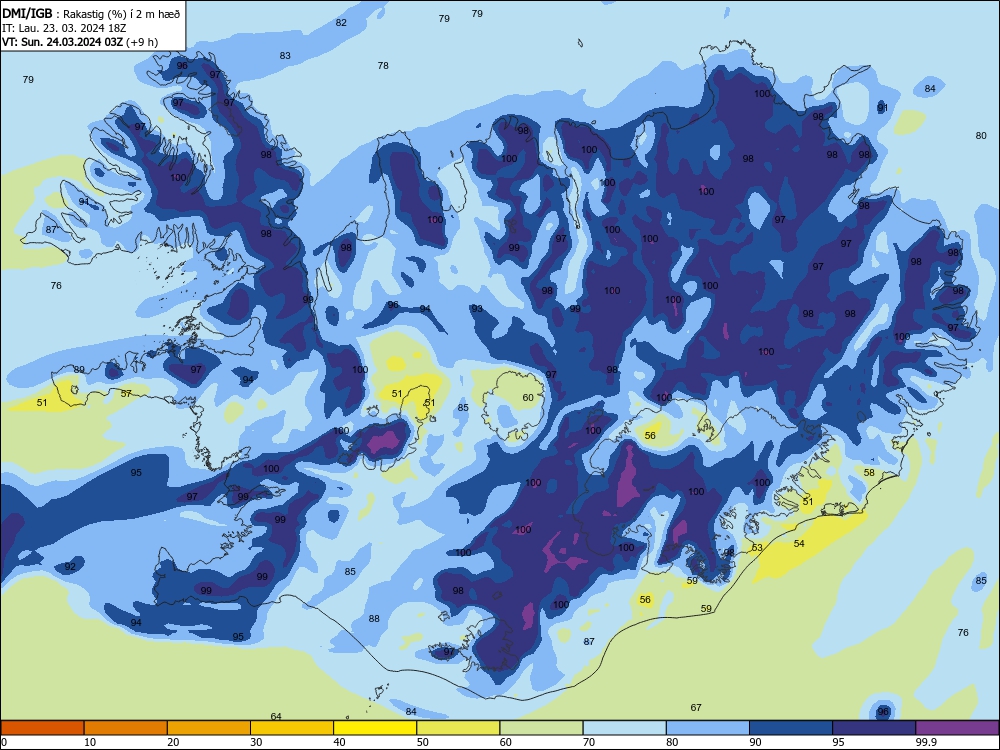1000x750 pixels.
Task: Select the map value '67' in the southeast sea
Action: pos(696,708)
